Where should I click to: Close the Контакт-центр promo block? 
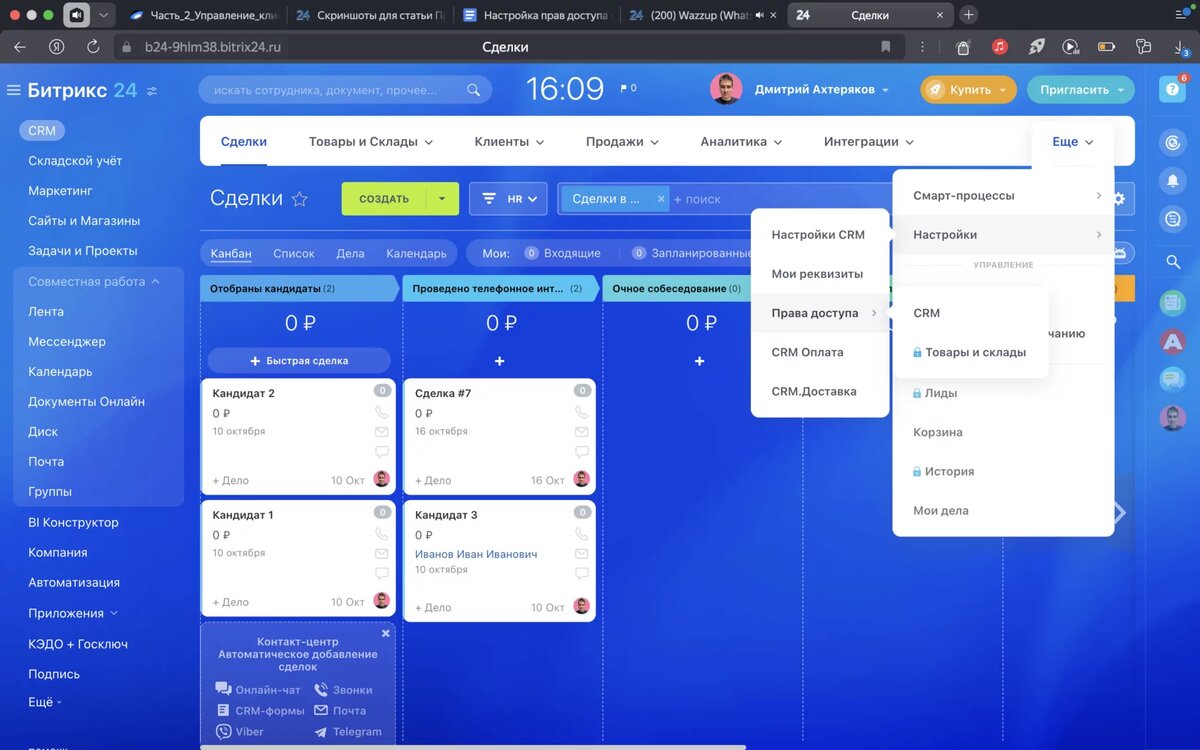pyautogui.click(x=386, y=633)
